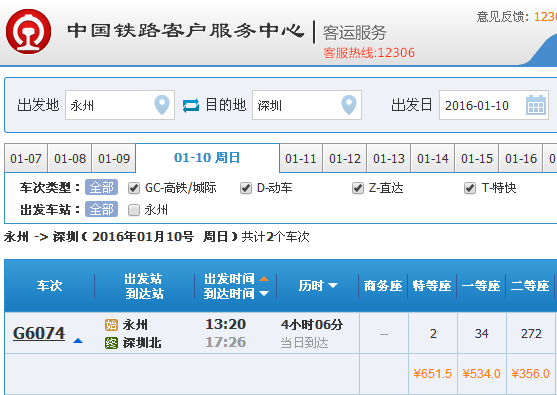The height and width of the screenshot is (395, 557).
Task: Swap departure and destination stations
Action: [x=191, y=105]
